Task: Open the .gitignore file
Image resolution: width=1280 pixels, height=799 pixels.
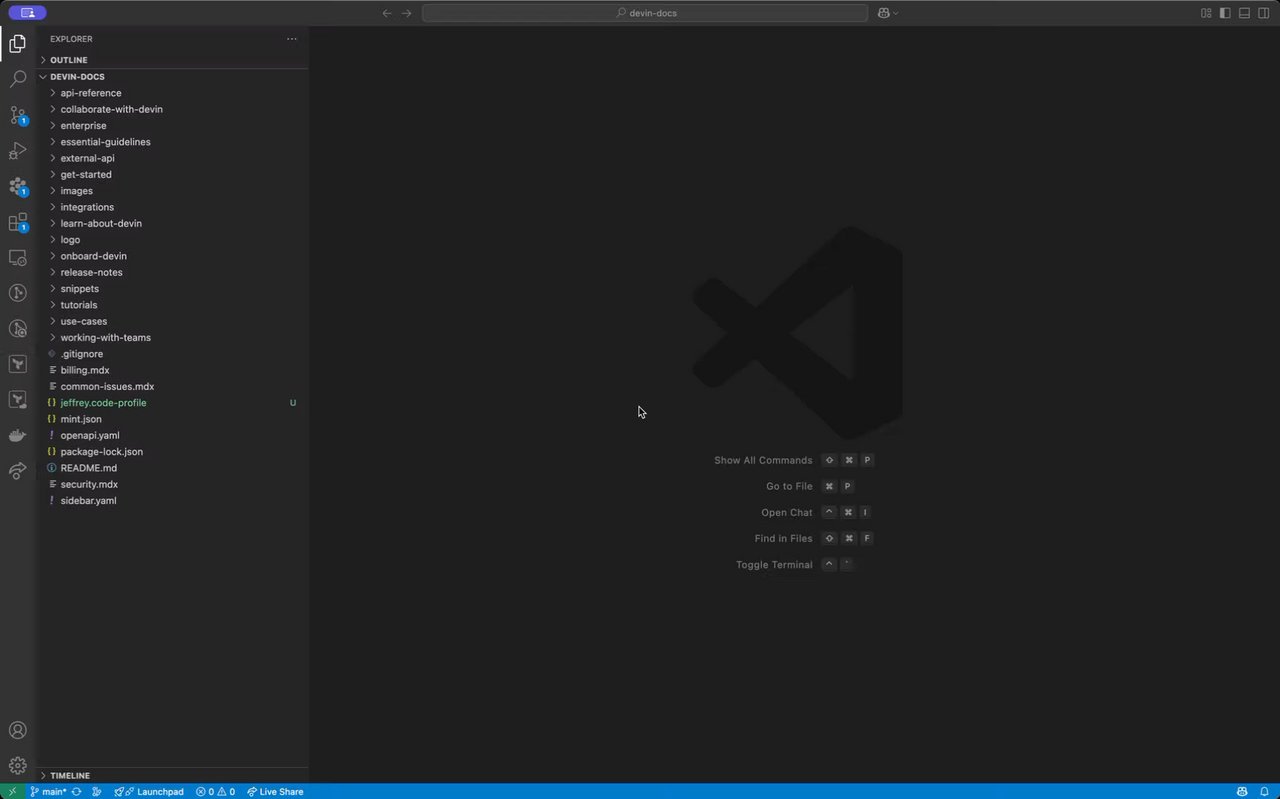Action: (173, 354)
